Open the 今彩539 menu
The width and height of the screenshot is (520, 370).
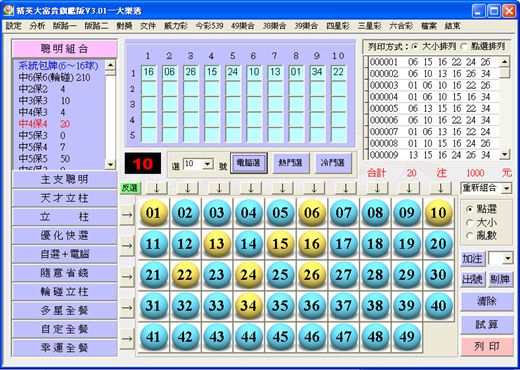[209, 26]
